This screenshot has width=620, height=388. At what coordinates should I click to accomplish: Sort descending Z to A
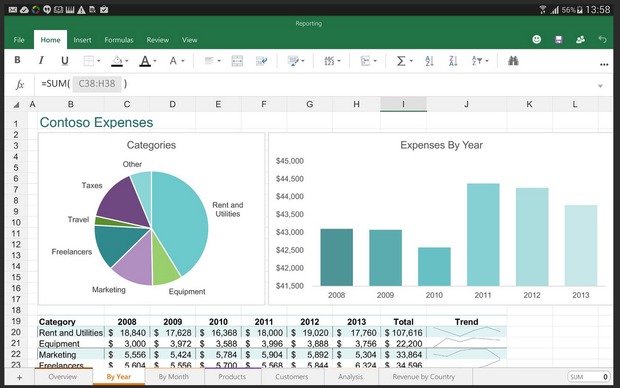tap(453, 61)
